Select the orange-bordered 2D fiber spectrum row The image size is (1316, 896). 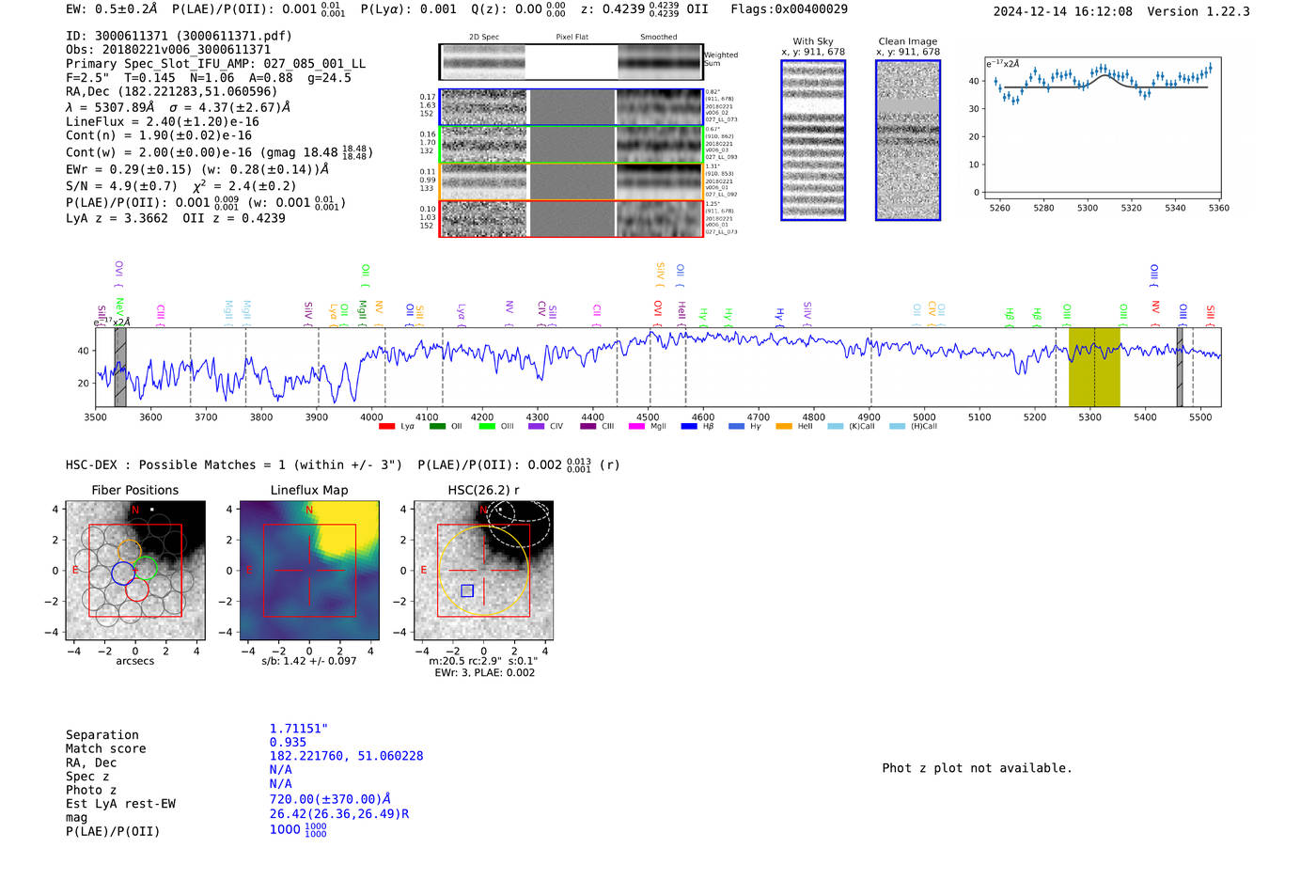(571, 181)
